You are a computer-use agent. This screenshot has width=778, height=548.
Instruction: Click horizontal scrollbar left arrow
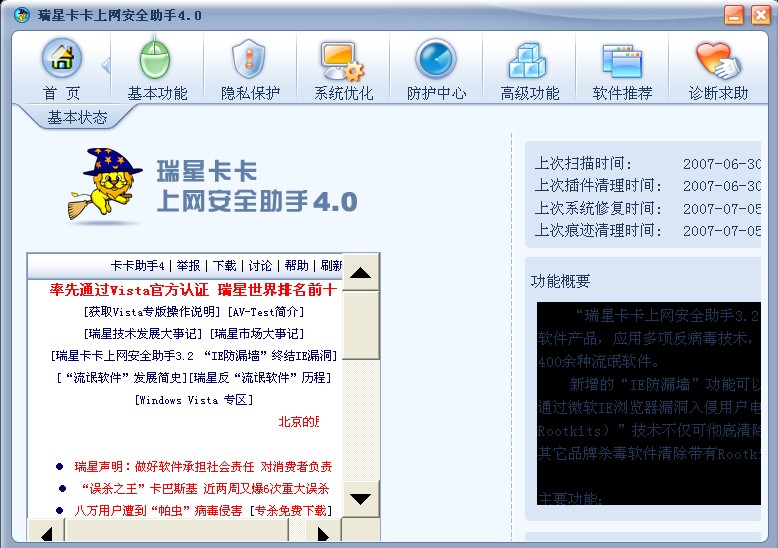(x=46, y=532)
